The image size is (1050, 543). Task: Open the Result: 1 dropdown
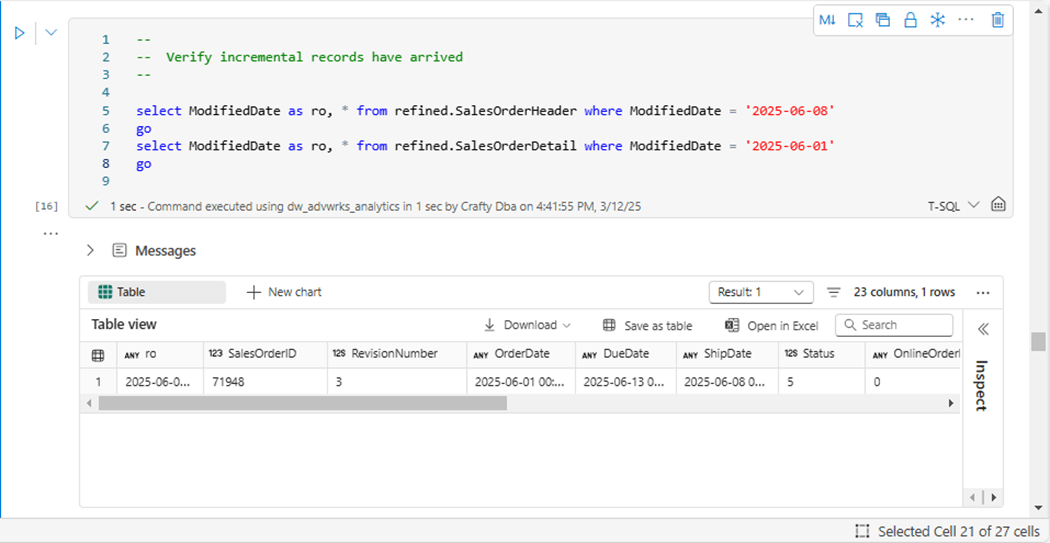[x=760, y=292]
